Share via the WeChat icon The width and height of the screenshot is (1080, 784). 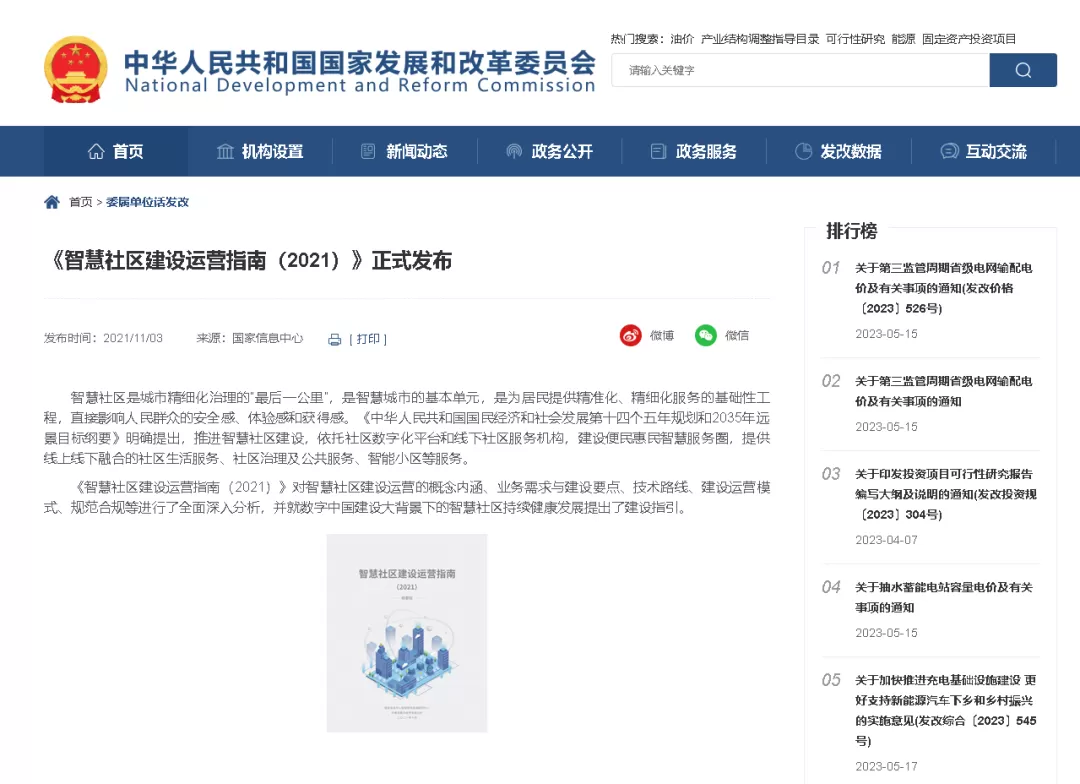tap(705, 336)
